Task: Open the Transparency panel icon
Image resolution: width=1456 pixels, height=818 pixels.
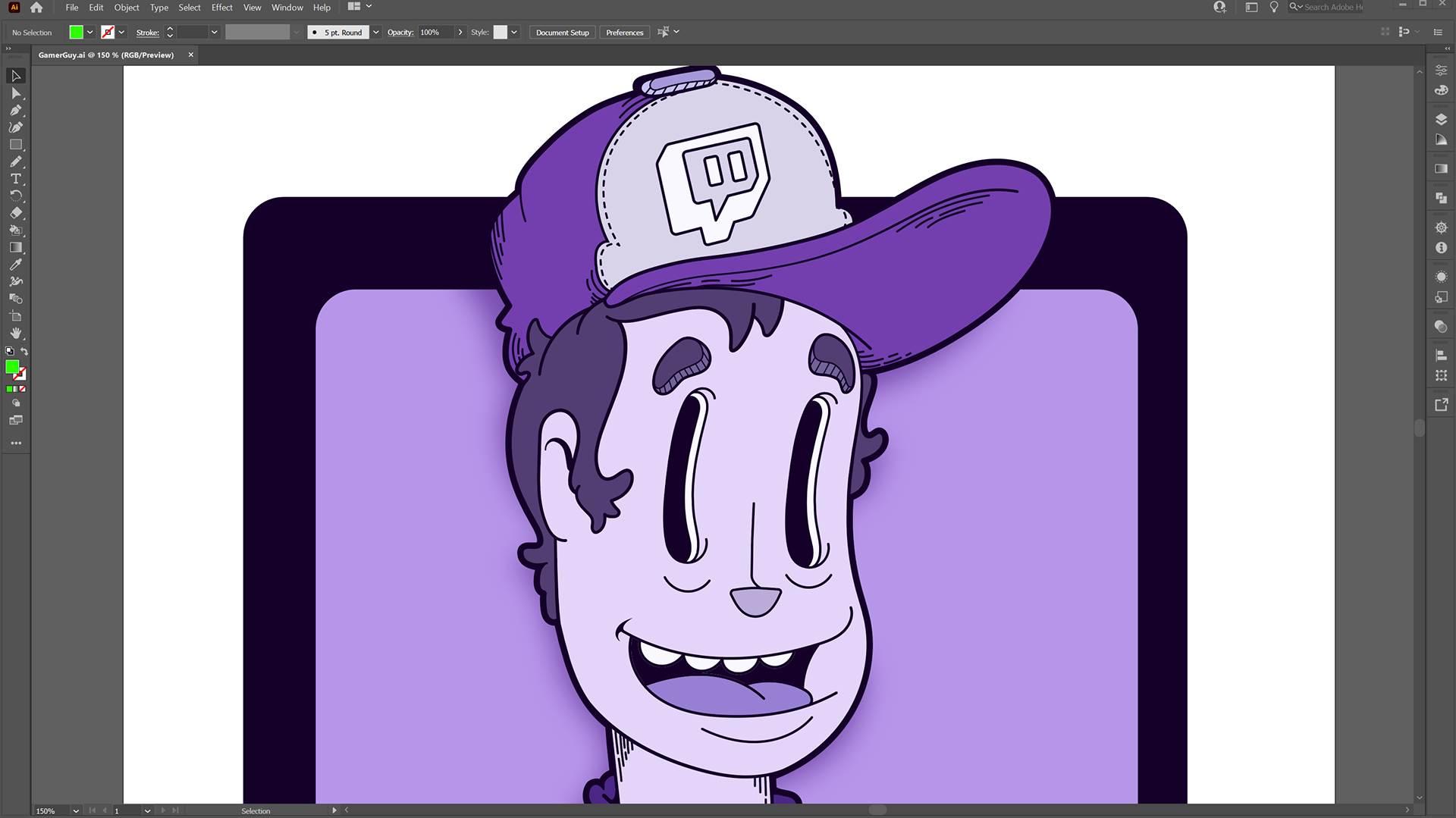Action: point(1441,327)
